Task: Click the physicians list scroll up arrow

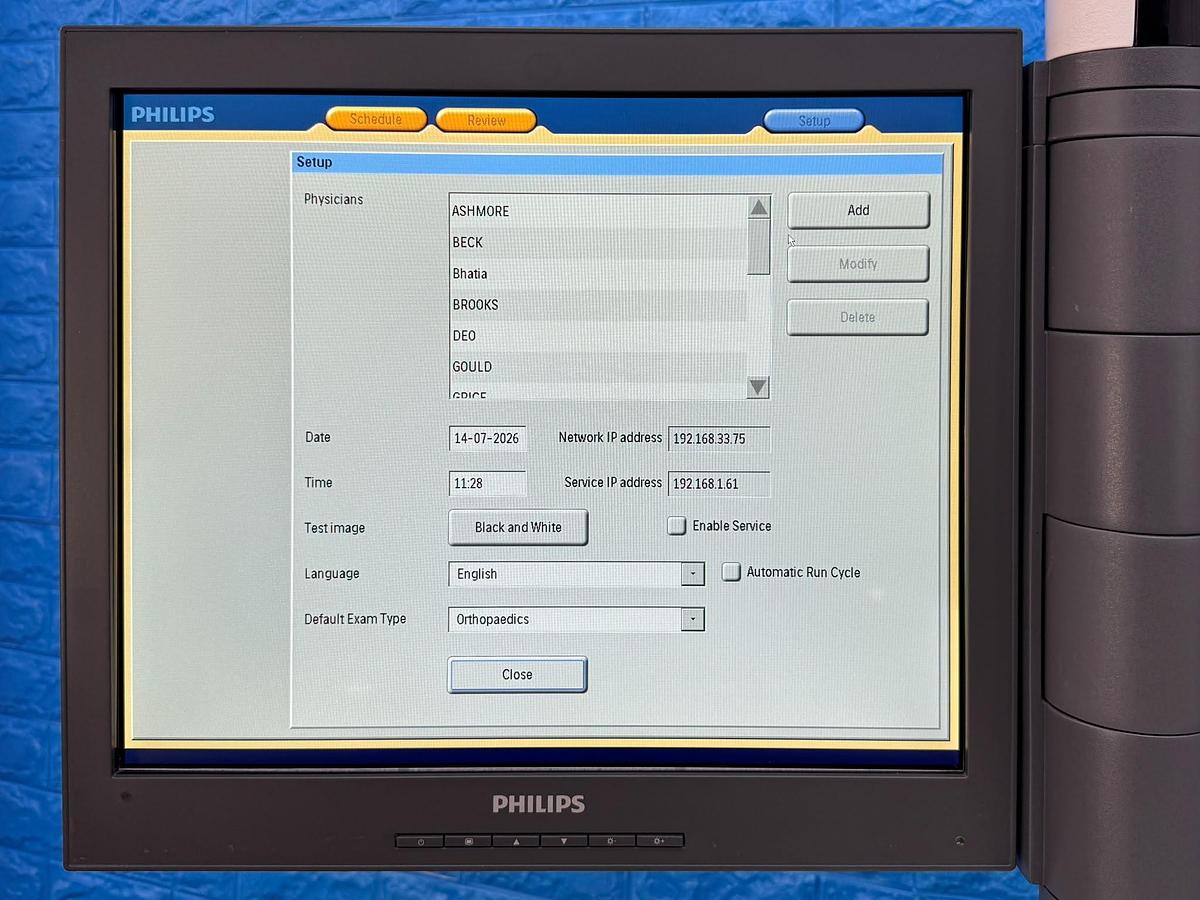Action: 759,207
